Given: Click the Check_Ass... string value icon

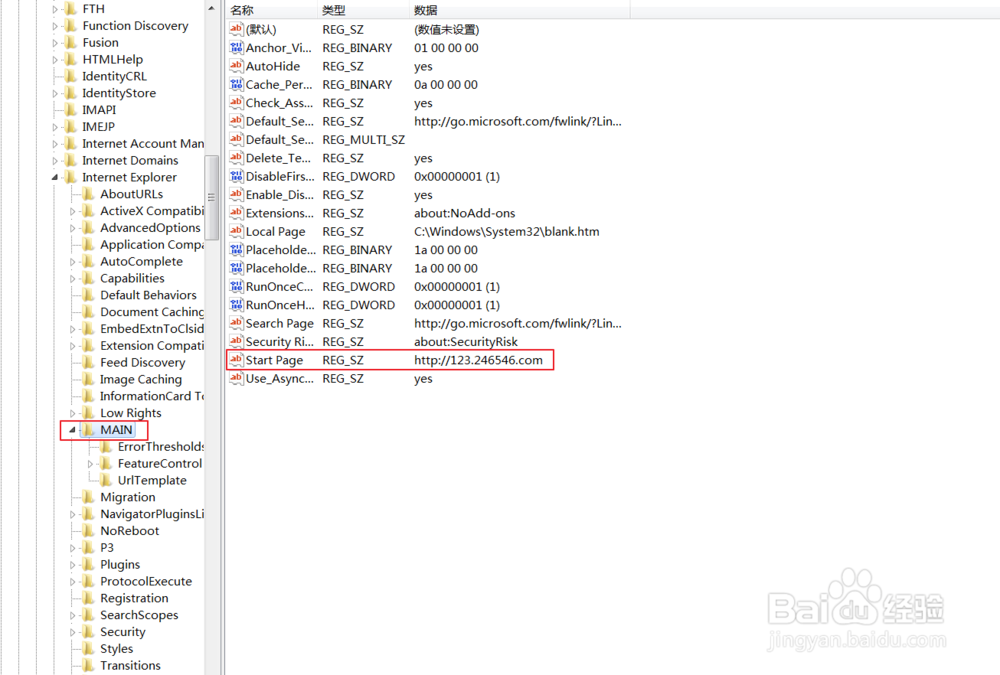Looking at the screenshot, I should [236, 103].
